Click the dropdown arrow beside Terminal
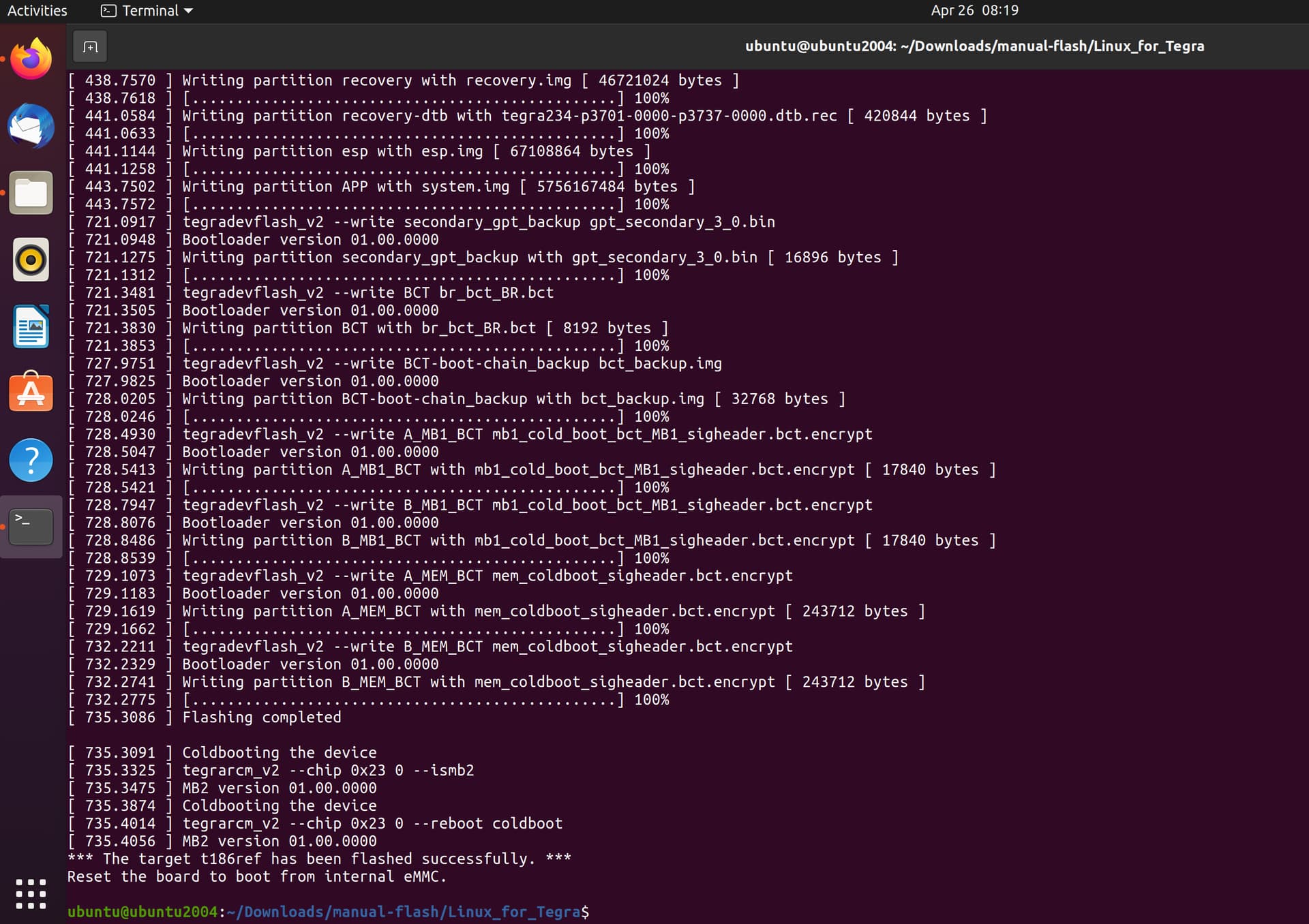Viewport: 1309px width, 924px height. click(189, 11)
